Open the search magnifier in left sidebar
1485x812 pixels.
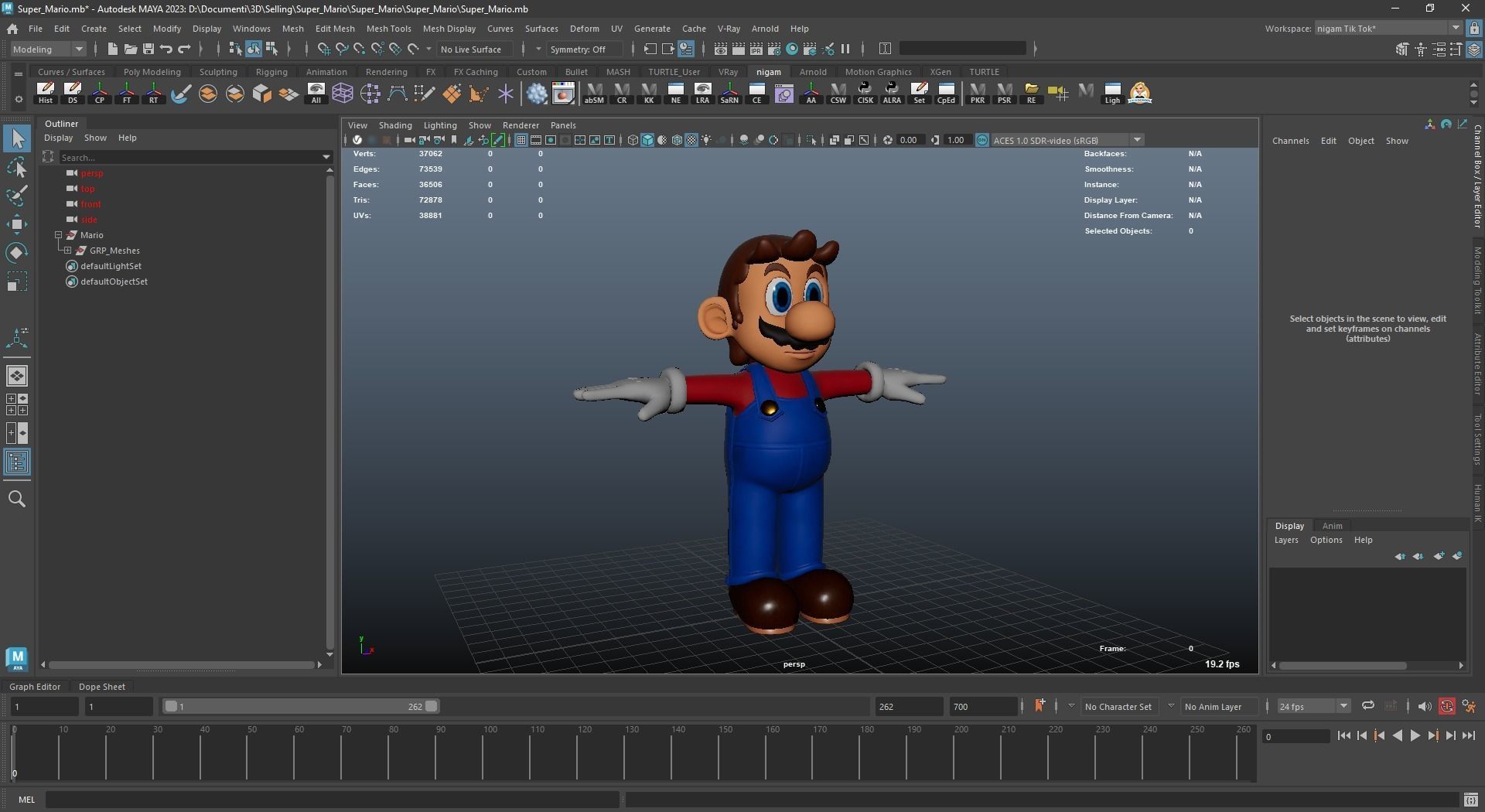click(17, 499)
